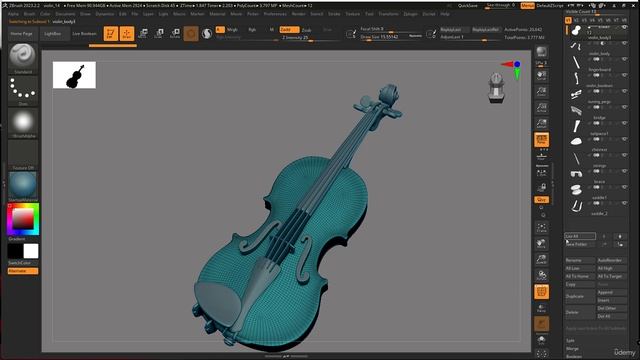Click the Frame icon on right shelf
The height and width of the screenshot is (360, 640).
(x=542, y=228)
